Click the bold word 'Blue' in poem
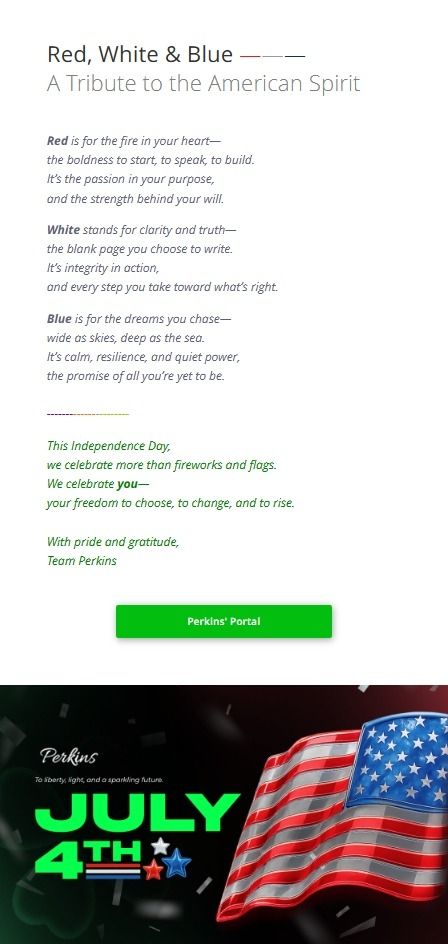Image resolution: width=448 pixels, height=944 pixels. click(x=59, y=318)
